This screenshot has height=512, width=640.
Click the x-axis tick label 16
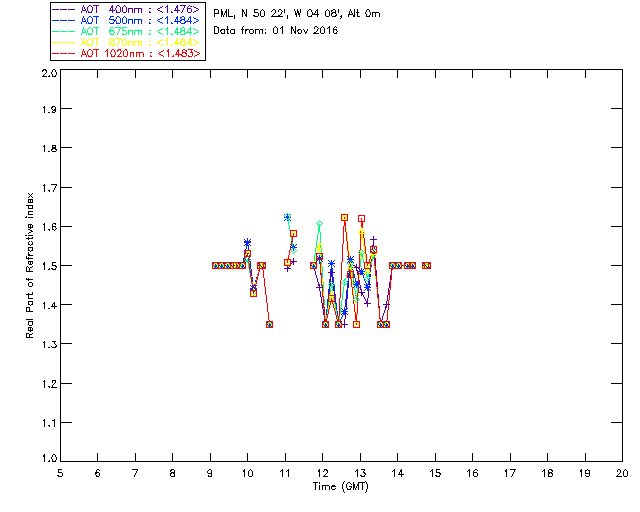point(473,473)
